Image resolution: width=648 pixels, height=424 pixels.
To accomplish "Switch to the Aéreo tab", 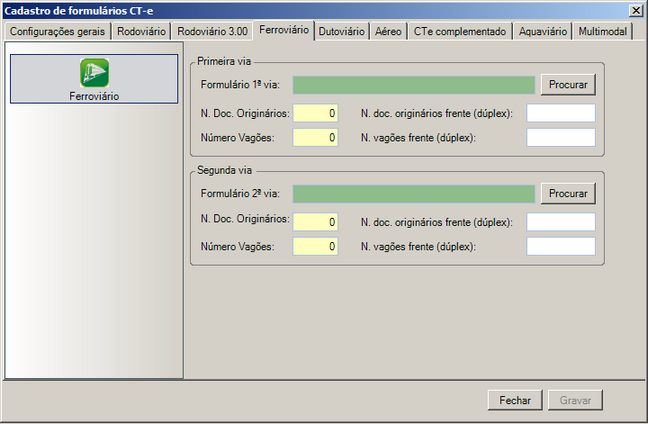I will tap(389, 31).
